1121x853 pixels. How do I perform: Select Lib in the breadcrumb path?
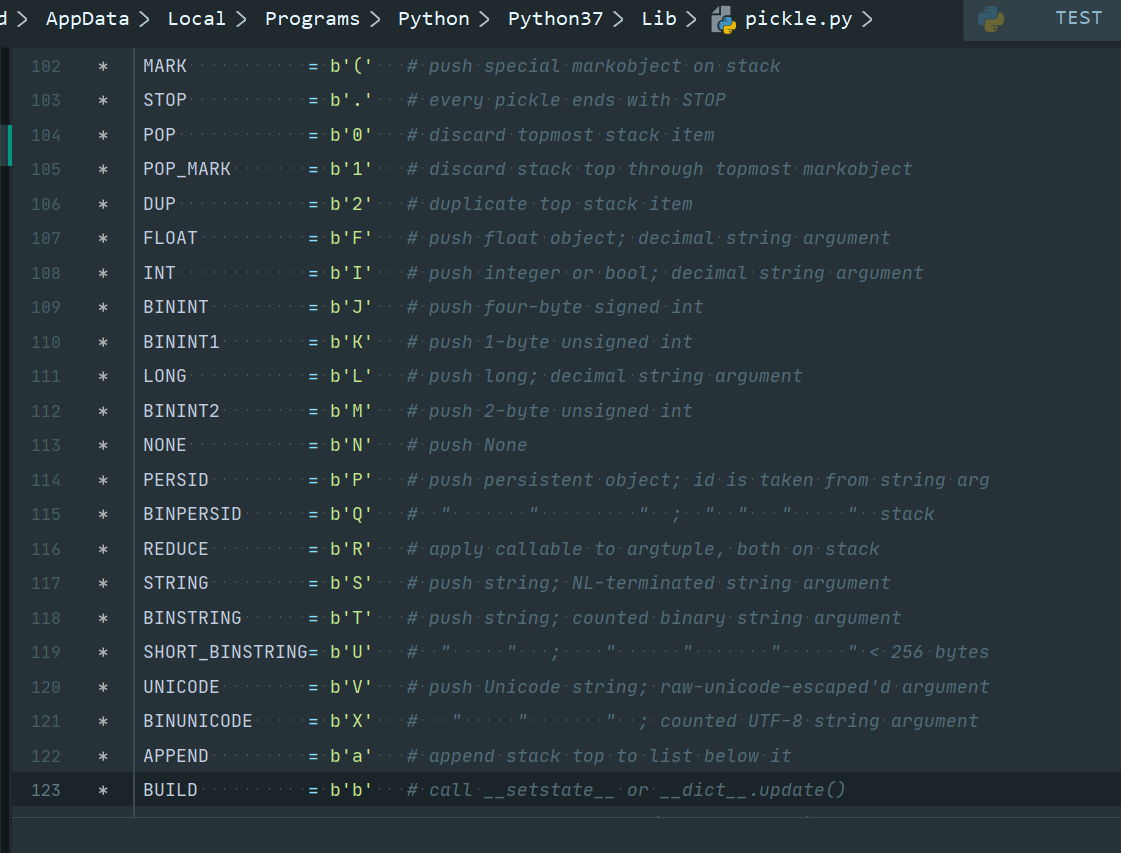658,19
